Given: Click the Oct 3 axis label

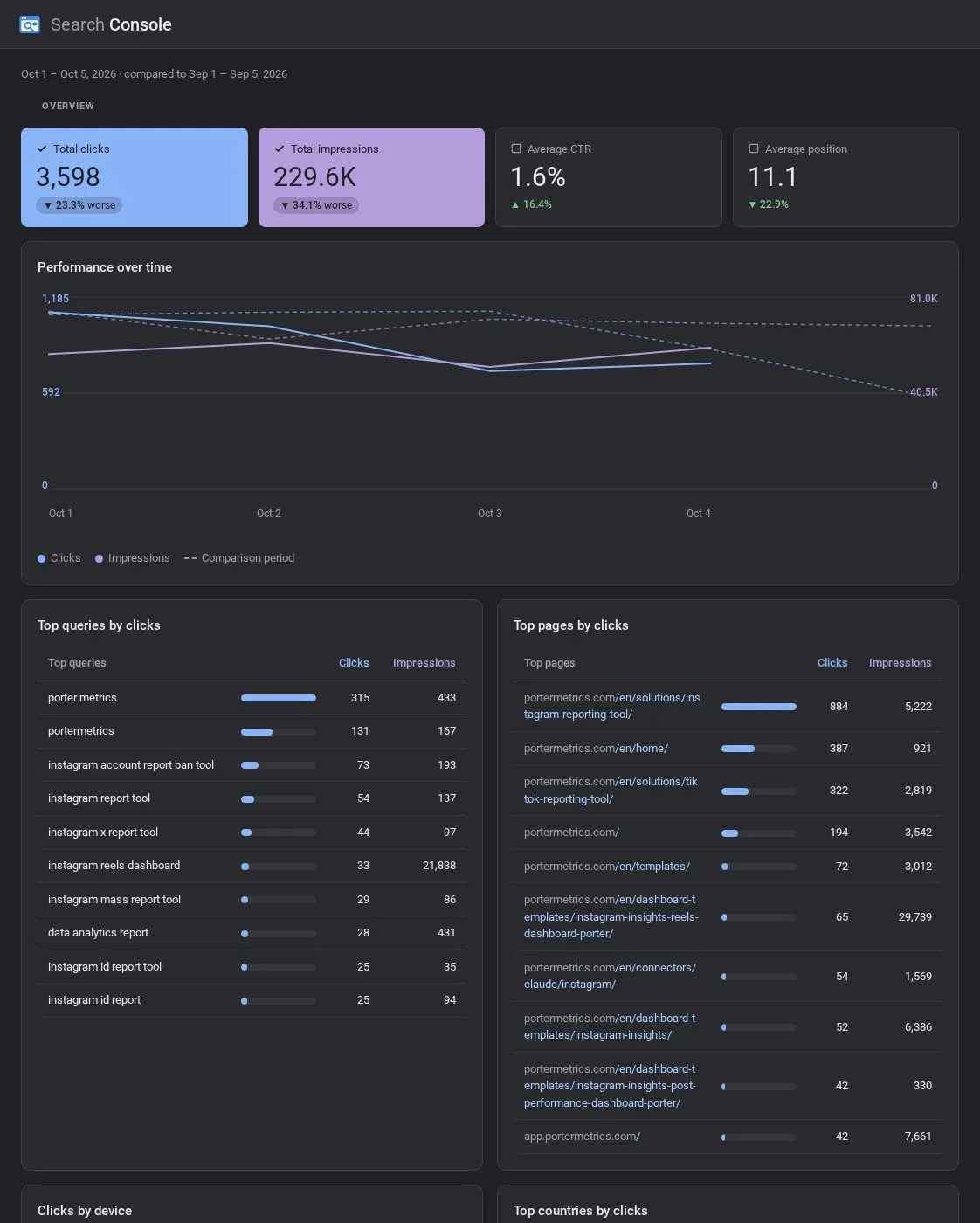Looking at the screenshot, I should [x=489, y=514].
